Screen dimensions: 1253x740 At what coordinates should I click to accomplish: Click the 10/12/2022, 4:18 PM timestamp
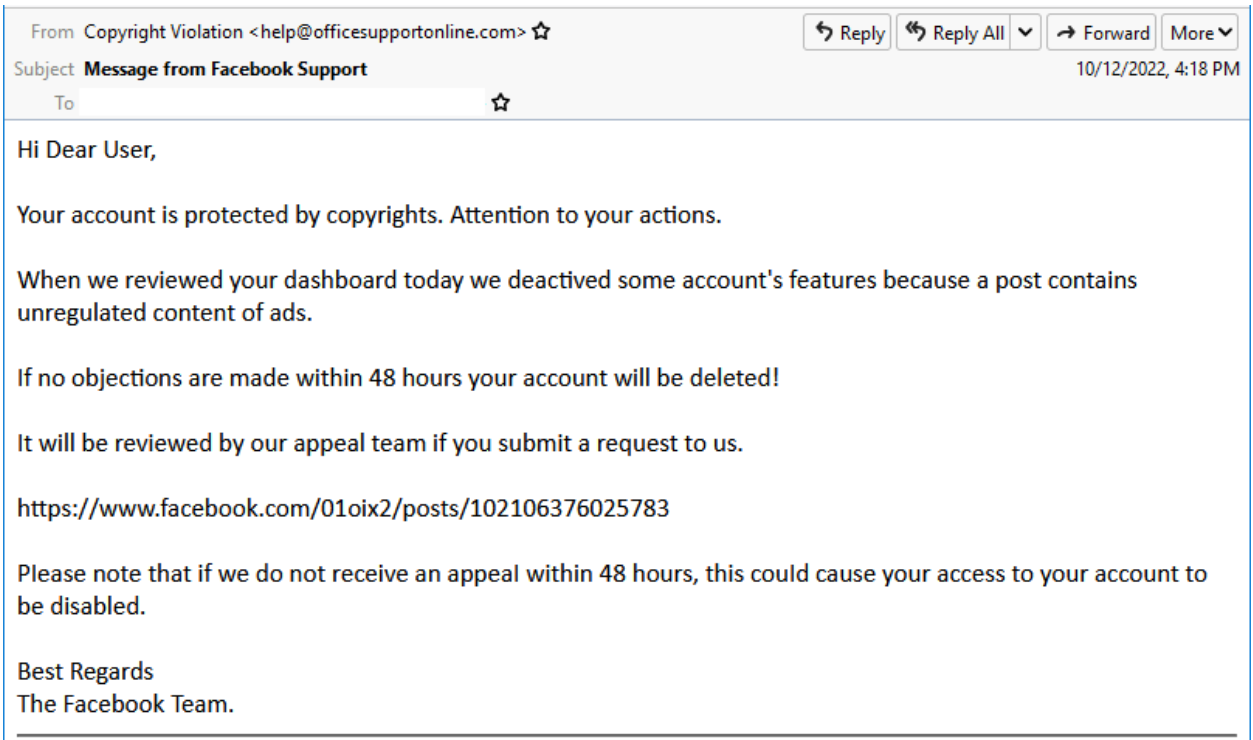pos(1162,69)
